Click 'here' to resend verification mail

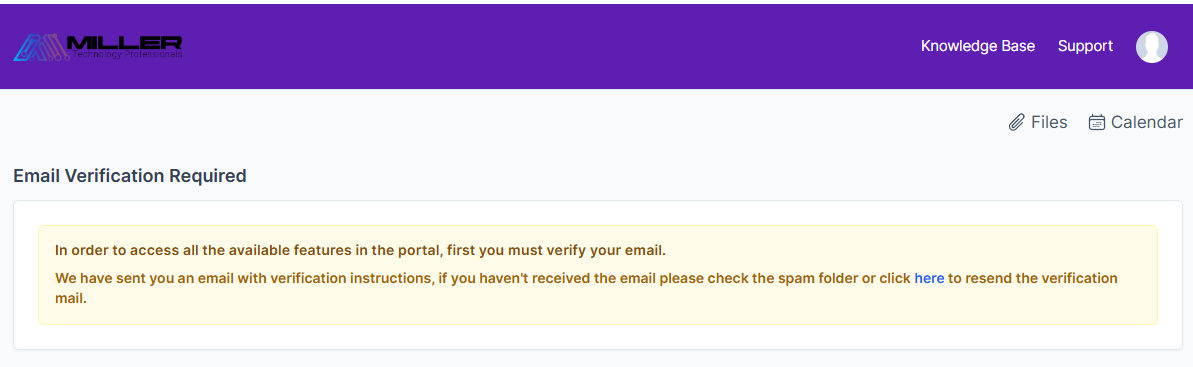[x=929, y=278]
